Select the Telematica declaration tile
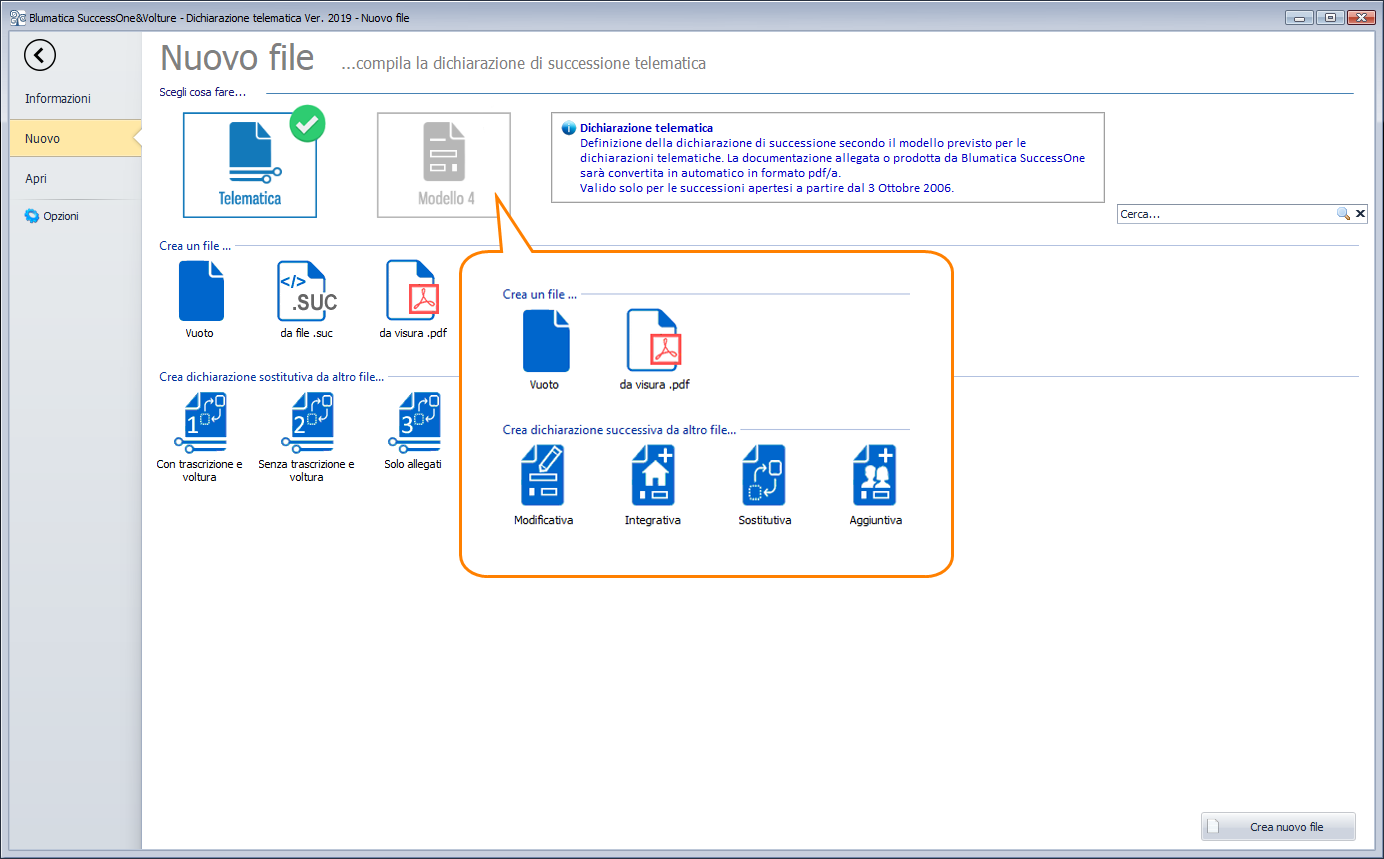The width and height of the screenshot is (1384, 859). click(250, 165)
